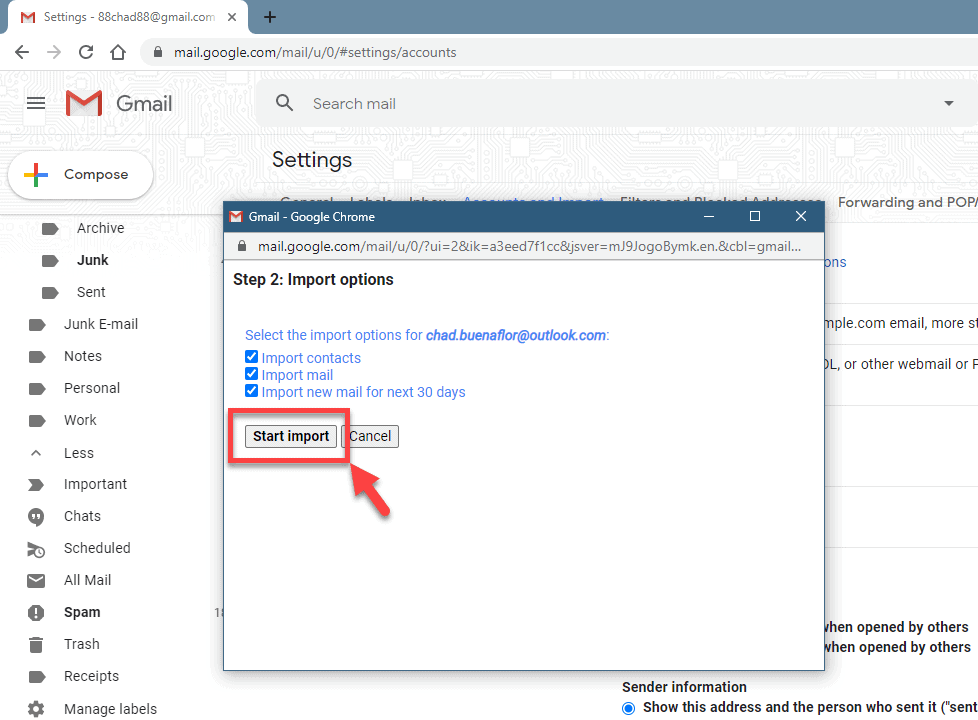
Task: Click the Work label tag icon
Action: click(37, 421)
